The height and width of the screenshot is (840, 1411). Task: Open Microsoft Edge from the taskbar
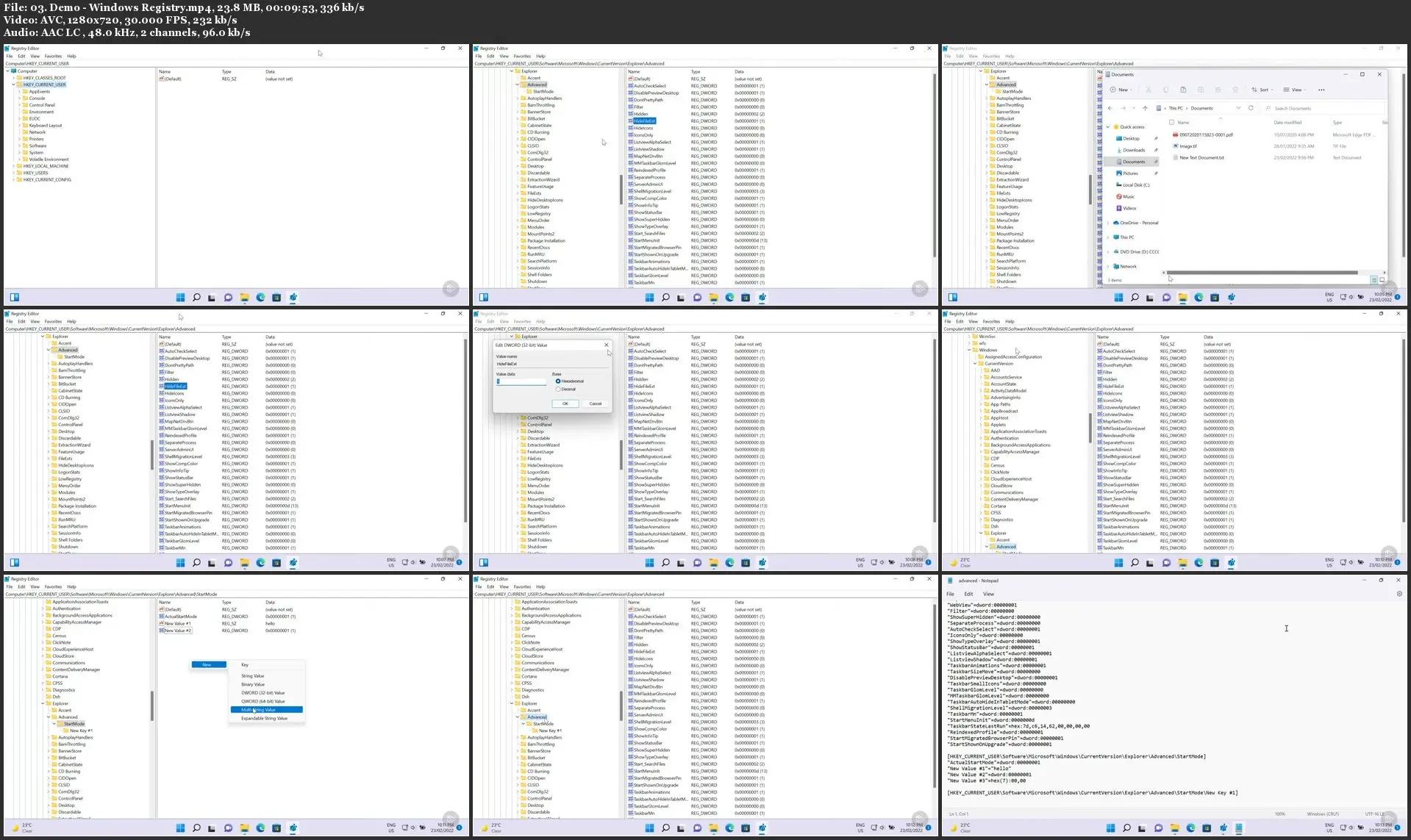[260, 298]
